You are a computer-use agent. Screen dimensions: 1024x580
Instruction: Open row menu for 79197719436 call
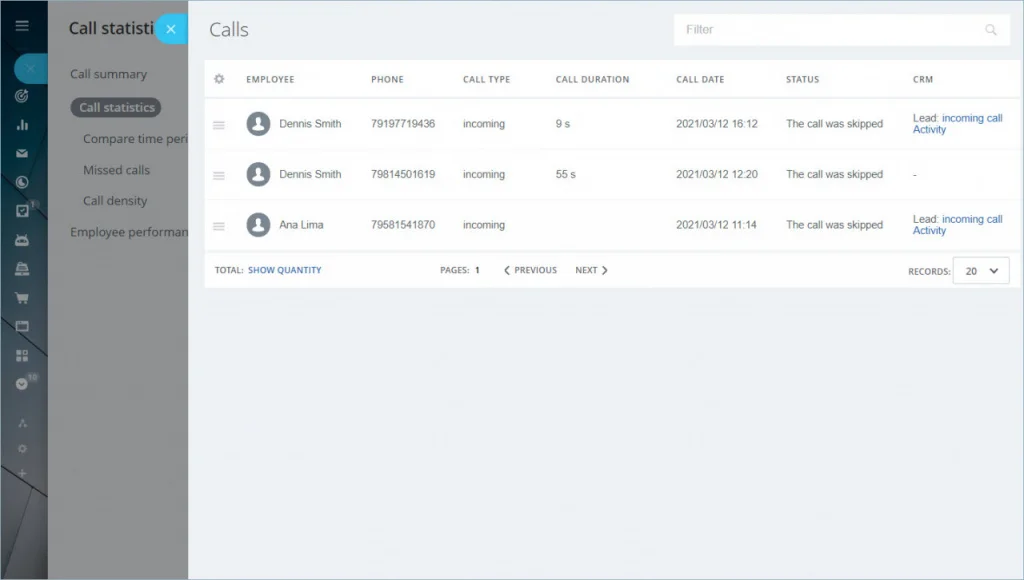point(219,124)
